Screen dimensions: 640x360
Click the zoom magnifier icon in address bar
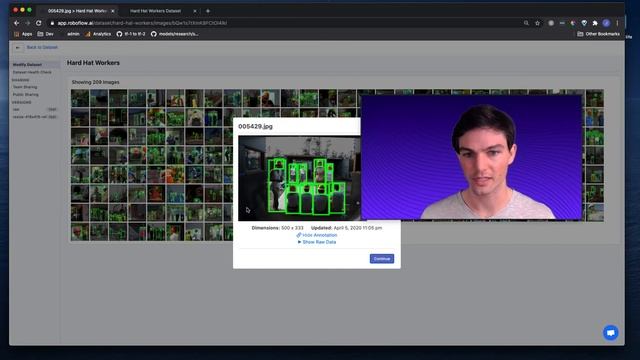pos(526,23)
